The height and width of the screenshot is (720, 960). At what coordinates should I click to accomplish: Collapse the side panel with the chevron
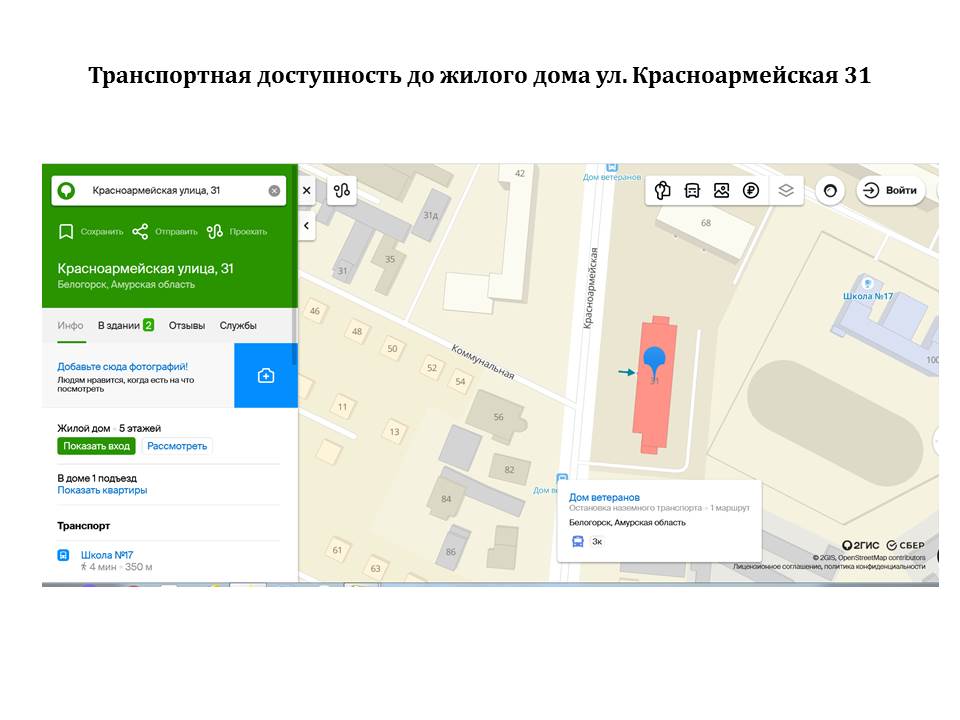(307, 227)
